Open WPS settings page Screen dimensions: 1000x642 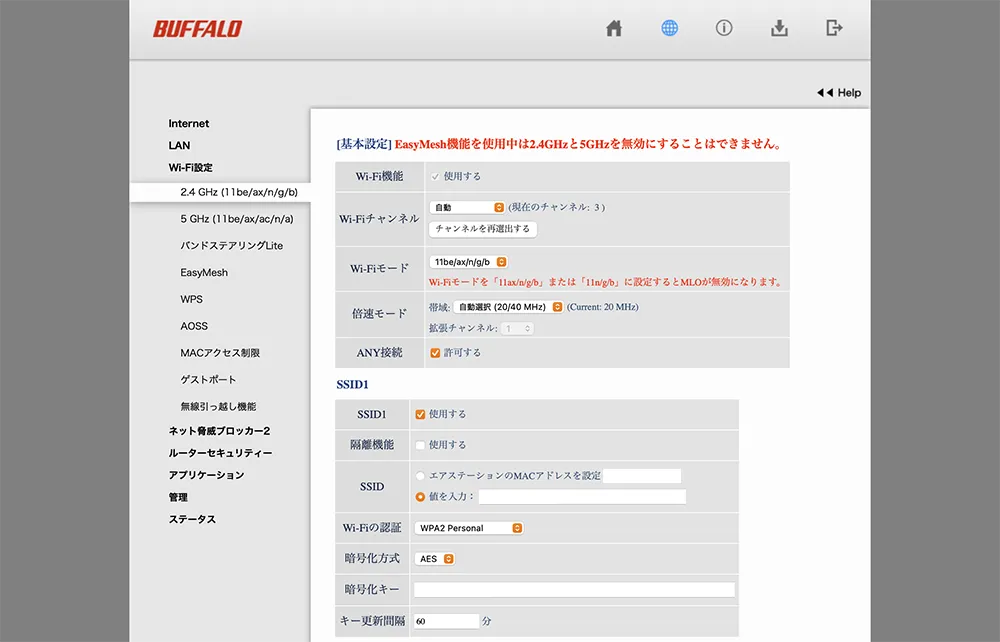click(191, 299)
